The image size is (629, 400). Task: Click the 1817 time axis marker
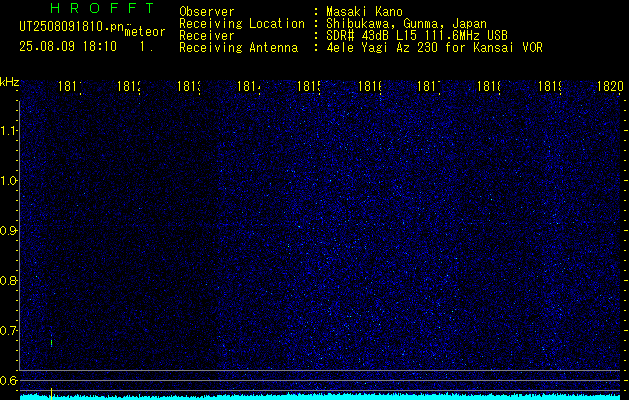pos(429,86)
